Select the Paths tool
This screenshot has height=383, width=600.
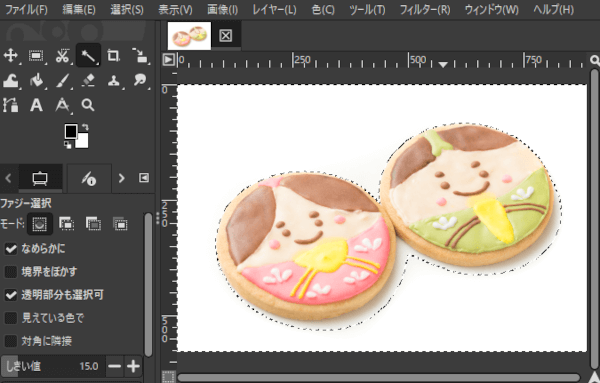(11, 105)
